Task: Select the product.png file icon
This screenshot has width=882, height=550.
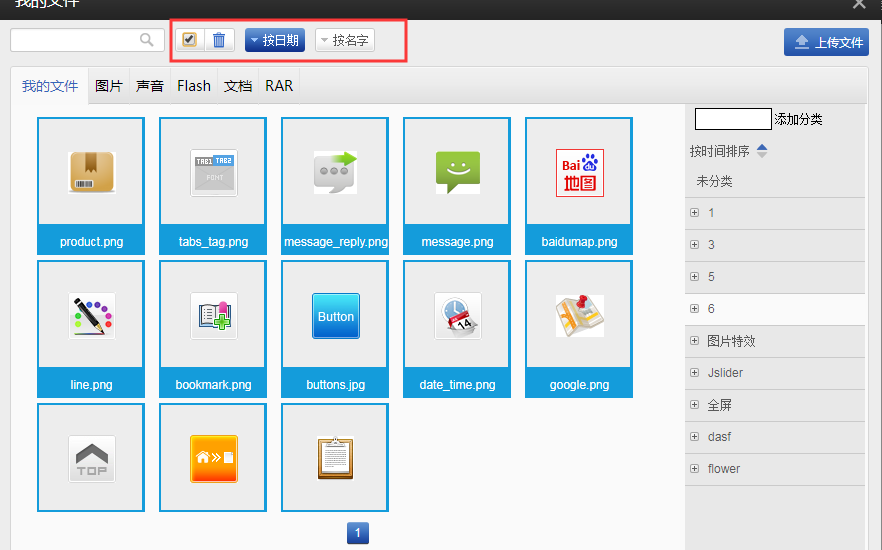Action: (91, 172)
